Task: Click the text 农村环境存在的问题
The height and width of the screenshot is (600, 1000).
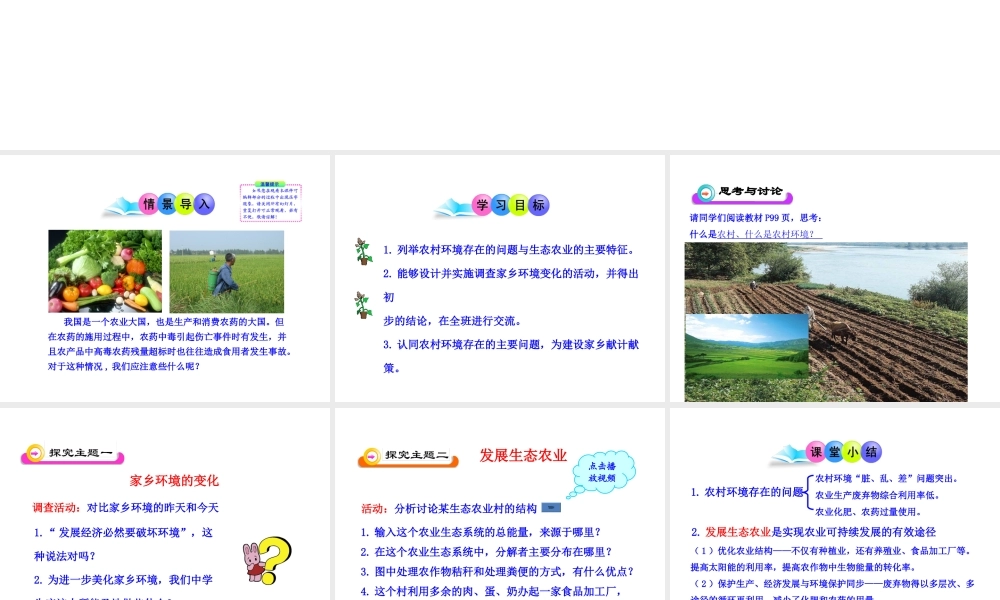Action: tap(754, 492)
